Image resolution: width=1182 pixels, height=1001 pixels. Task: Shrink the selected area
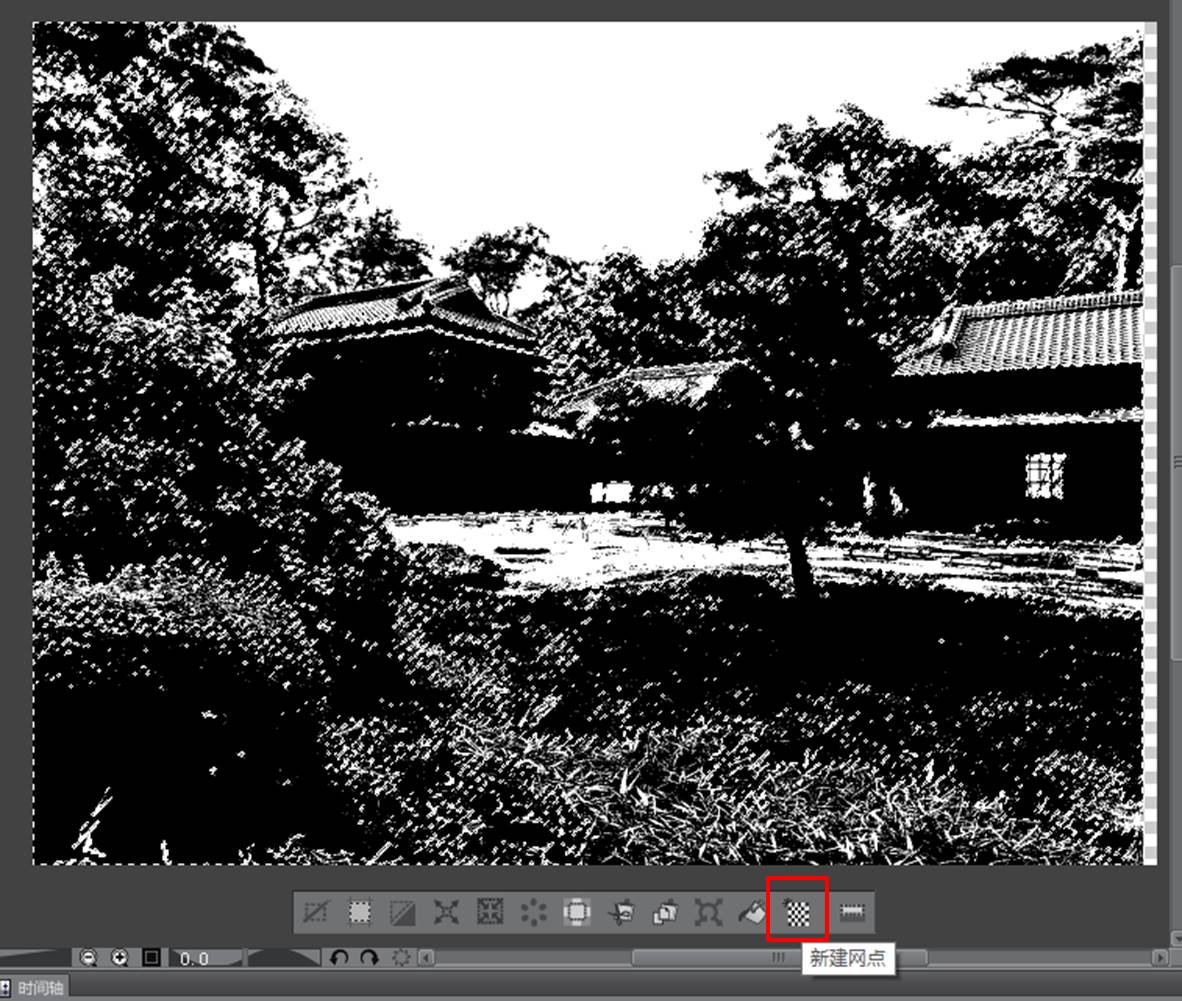[490, 912]
